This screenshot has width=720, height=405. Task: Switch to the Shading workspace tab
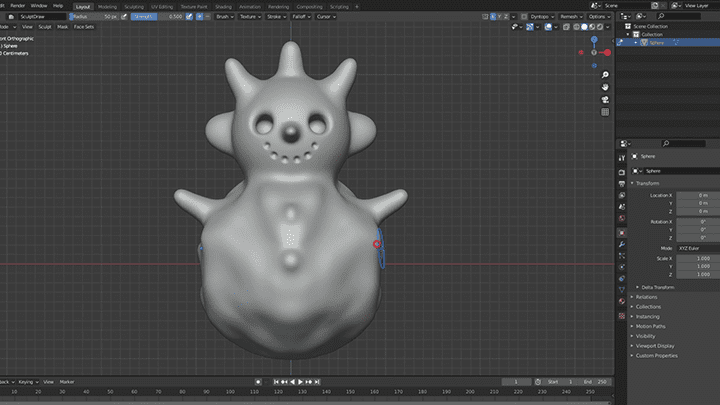pyautogui.click(x=224, y=7)
